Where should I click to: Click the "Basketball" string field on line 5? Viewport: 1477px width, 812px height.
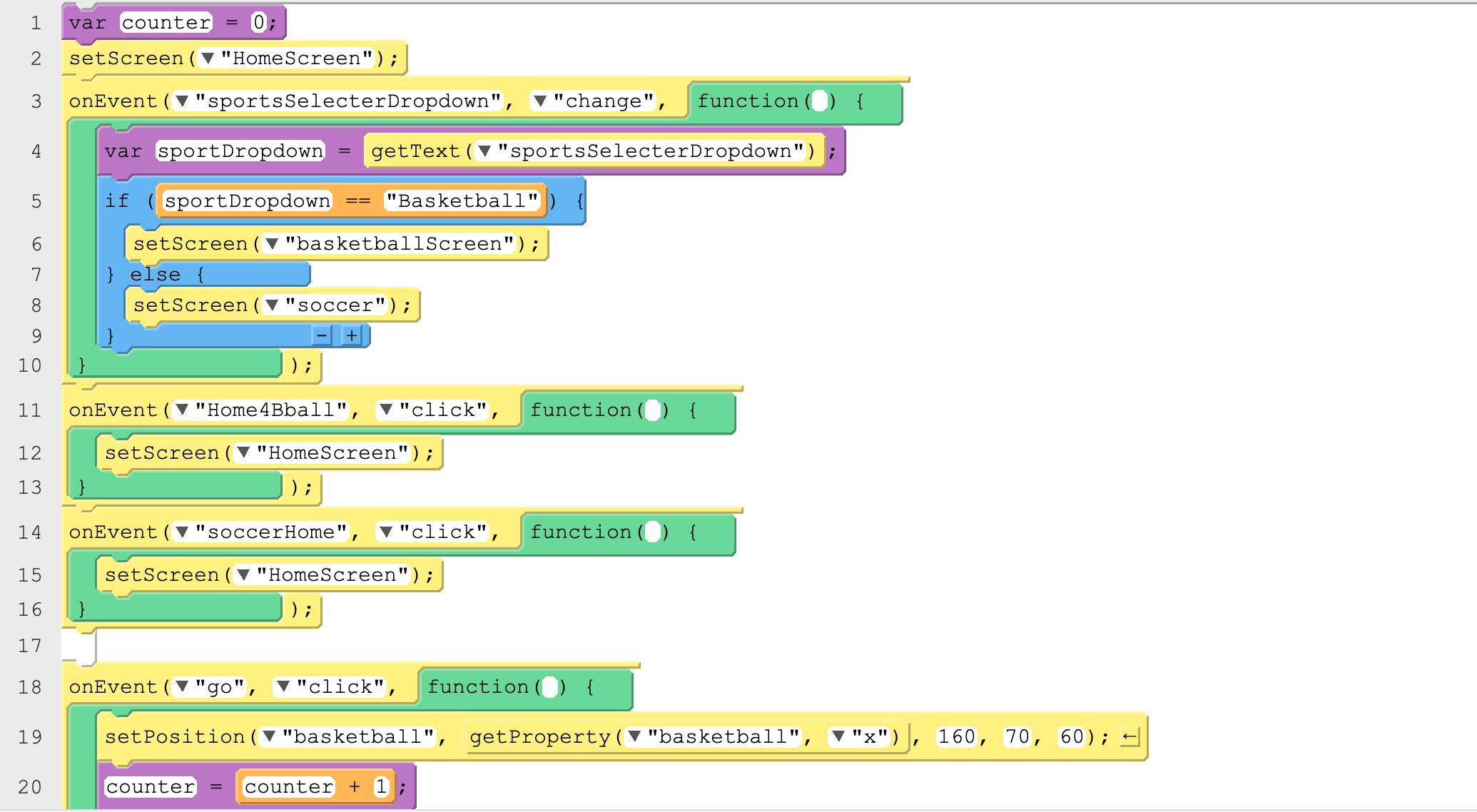[x=462, y=201]
